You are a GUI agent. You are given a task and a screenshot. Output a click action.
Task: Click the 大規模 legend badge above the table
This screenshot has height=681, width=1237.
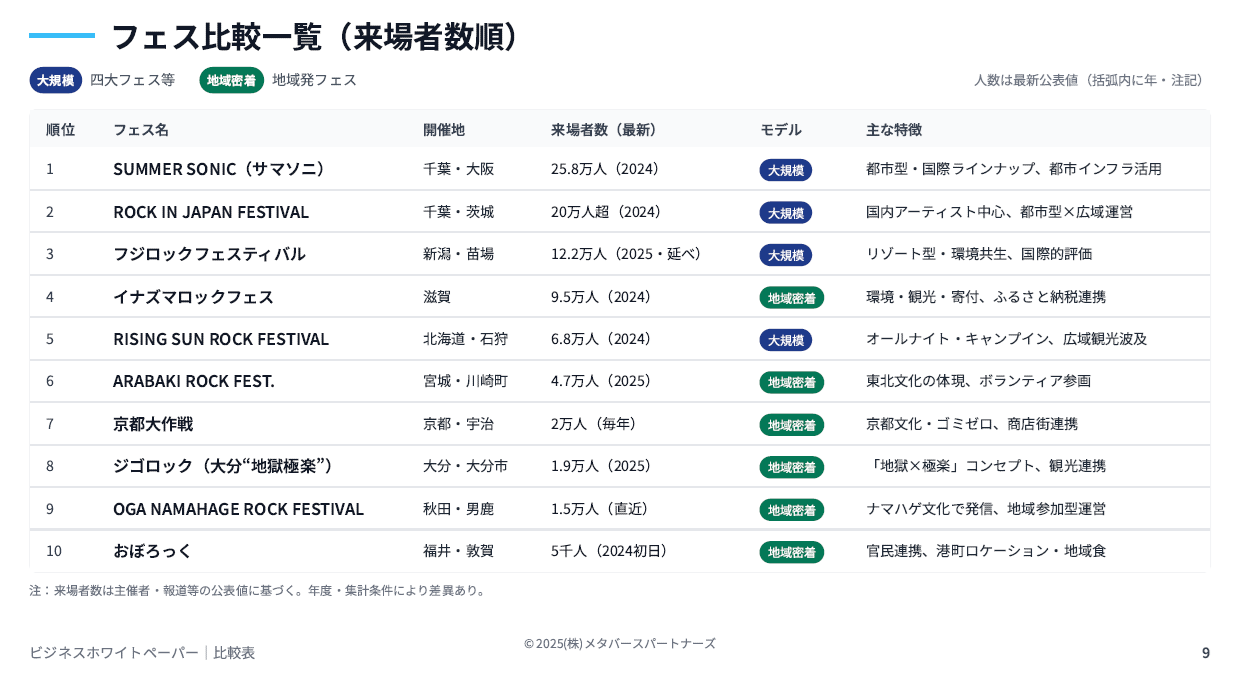coord(56,80)
